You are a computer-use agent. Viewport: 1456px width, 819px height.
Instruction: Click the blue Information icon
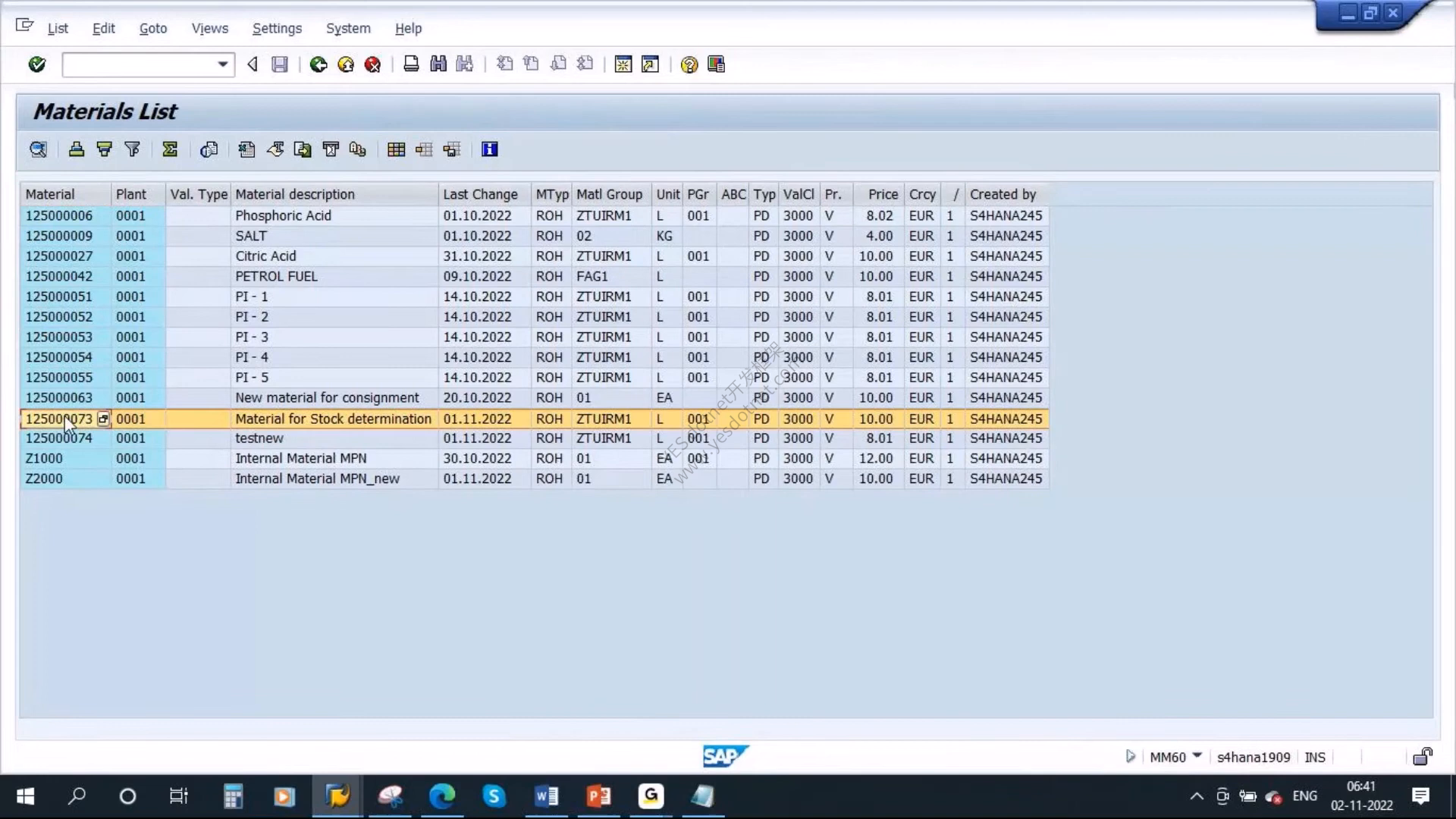pos(490,149)
